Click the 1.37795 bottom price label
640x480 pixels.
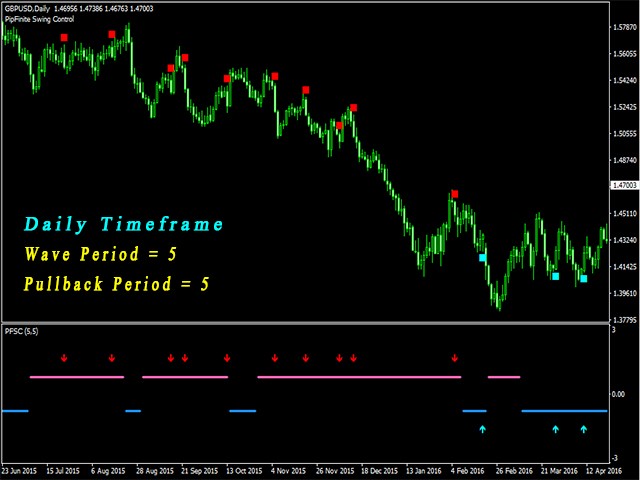coord(625,320)
